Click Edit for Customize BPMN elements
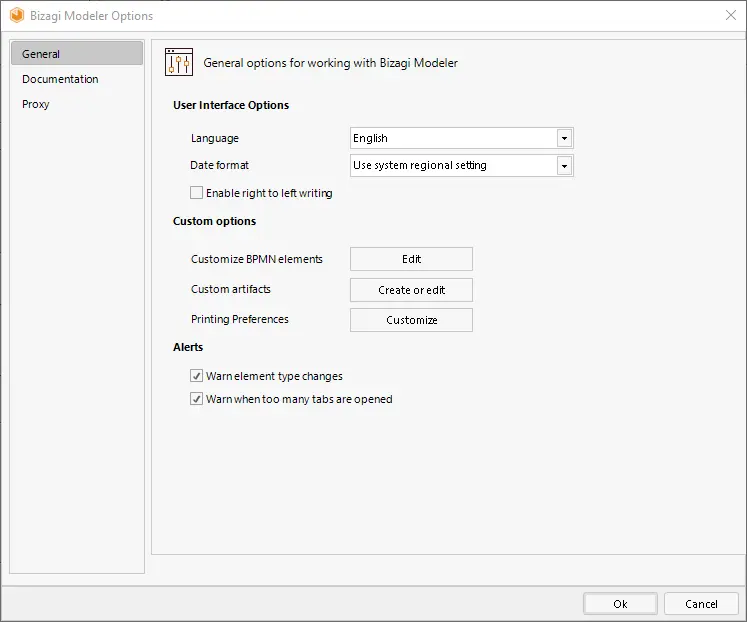Viewport: 747px width, 622px height. tap(411, 259)
